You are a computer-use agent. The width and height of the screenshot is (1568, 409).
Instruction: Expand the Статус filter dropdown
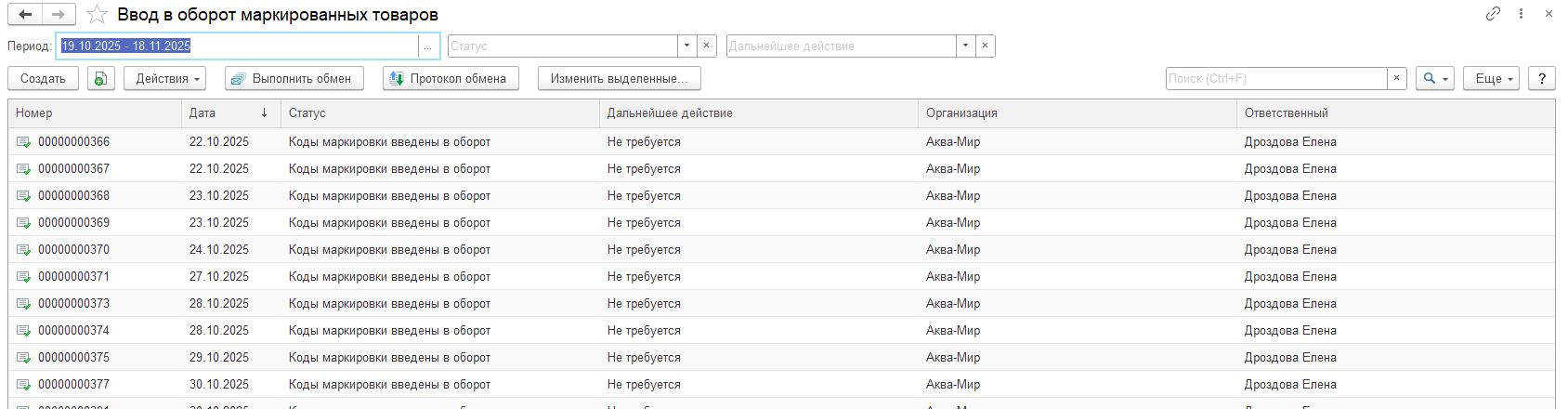coord(686,46)
